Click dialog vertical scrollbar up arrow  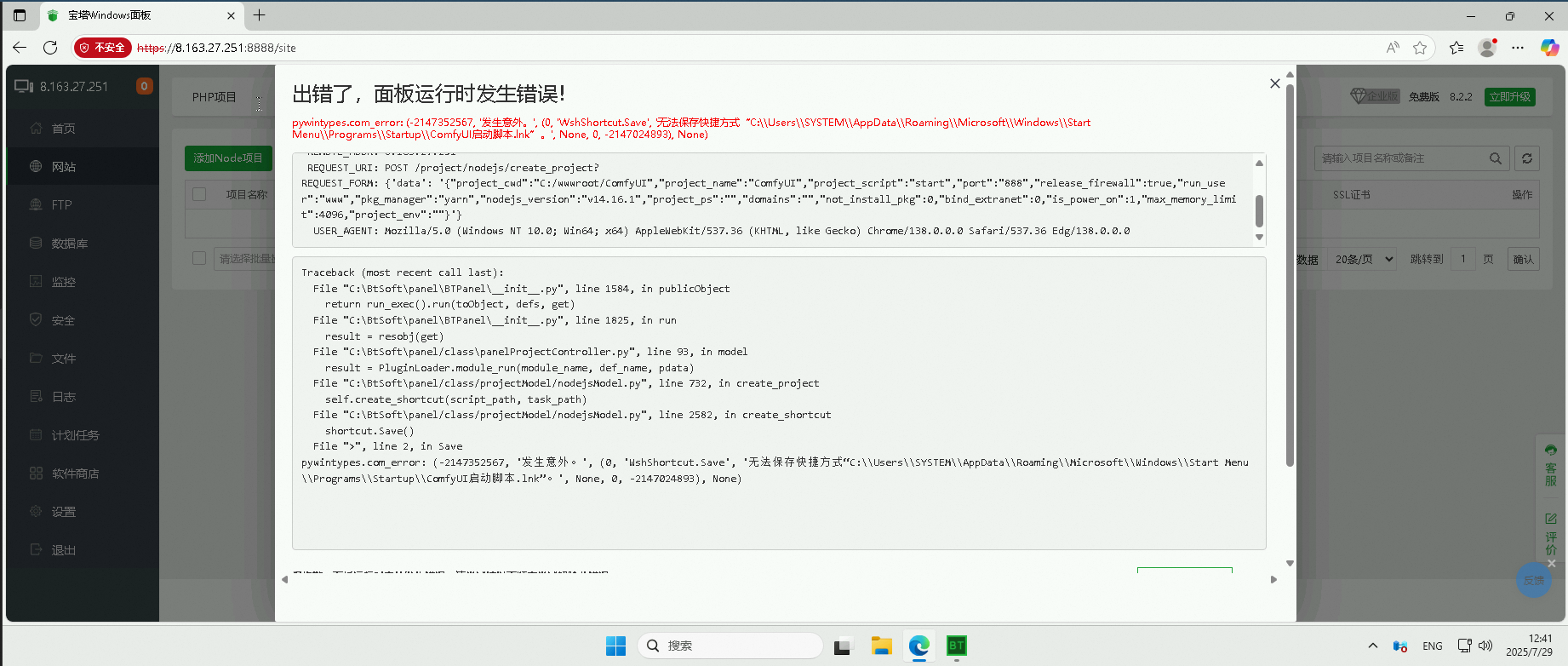click(x=1290, y=74)
